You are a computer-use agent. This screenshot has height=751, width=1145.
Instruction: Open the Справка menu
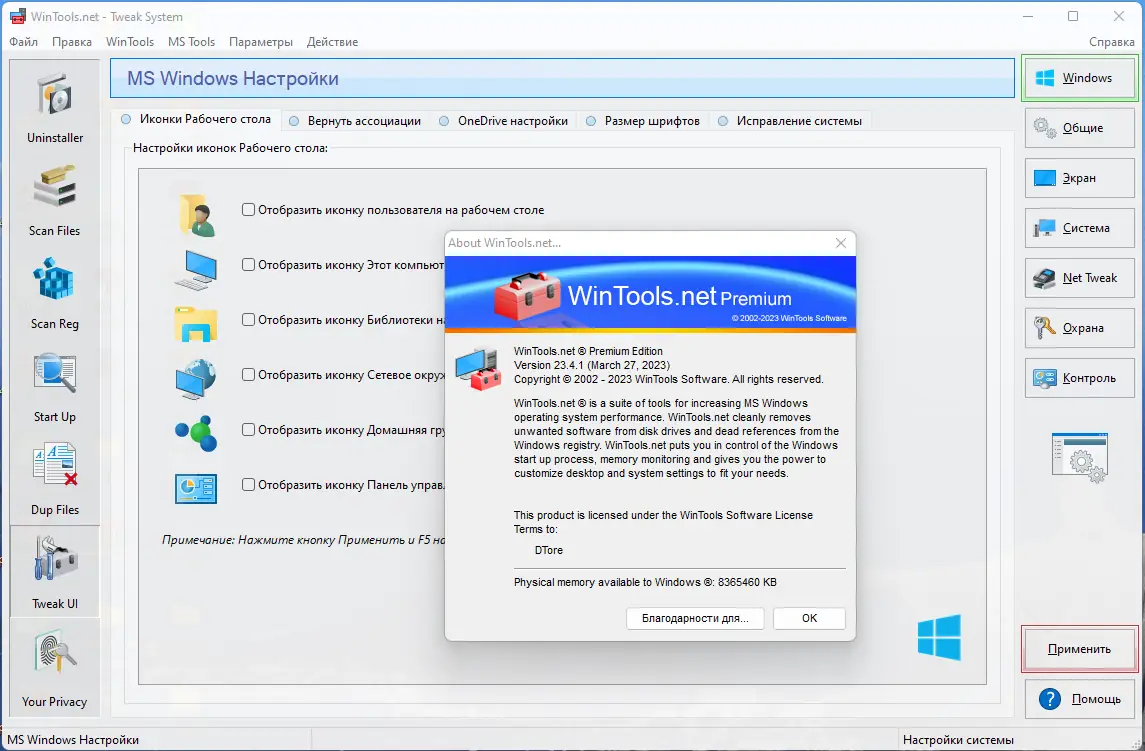tap(1111, 42)
